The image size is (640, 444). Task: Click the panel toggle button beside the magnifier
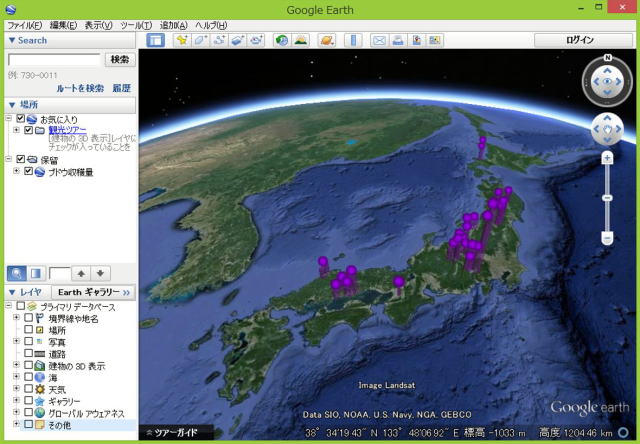(x=36, y=273)
